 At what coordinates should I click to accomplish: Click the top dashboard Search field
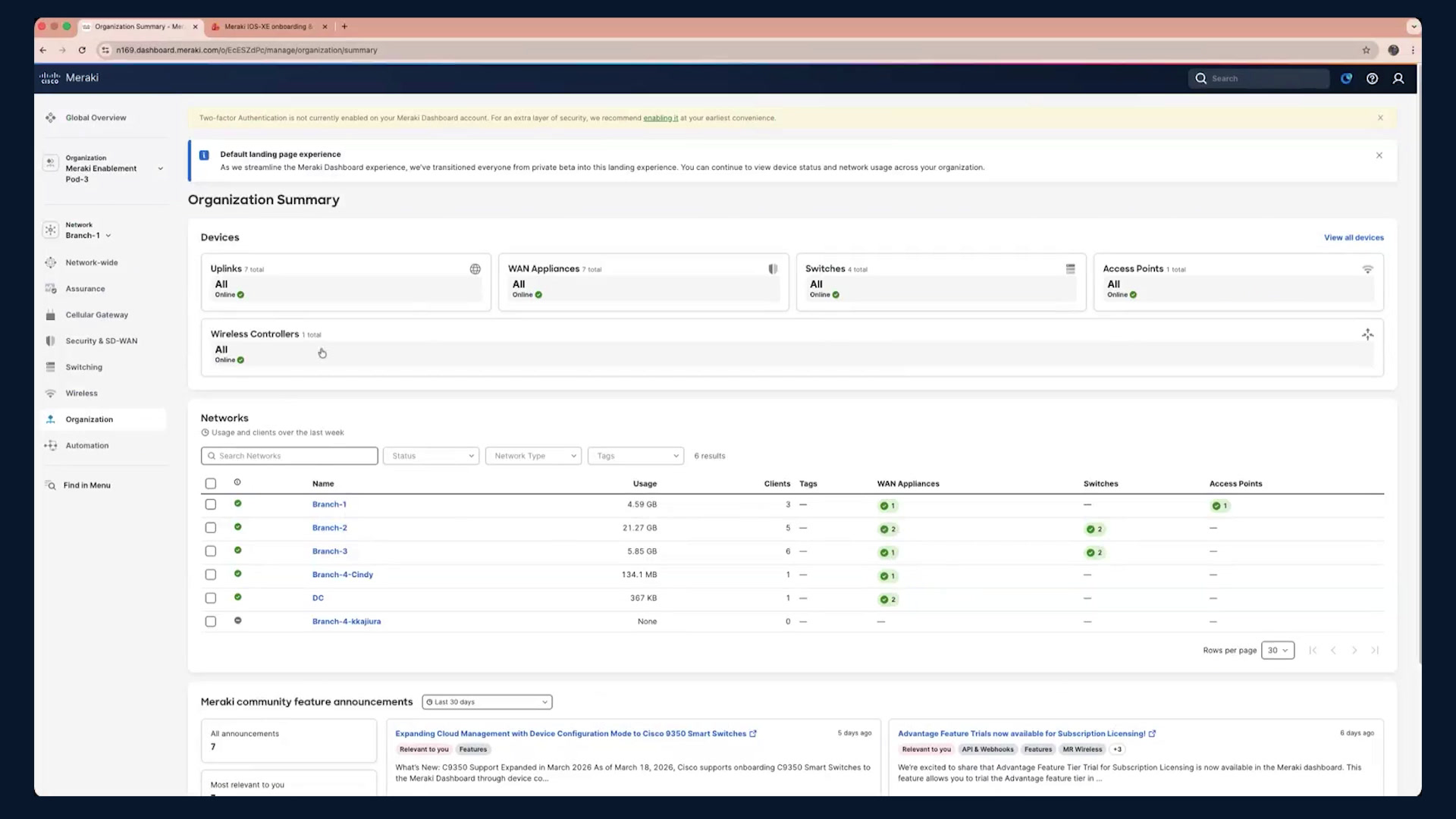pyautogui.click(x=1259, y=79)
